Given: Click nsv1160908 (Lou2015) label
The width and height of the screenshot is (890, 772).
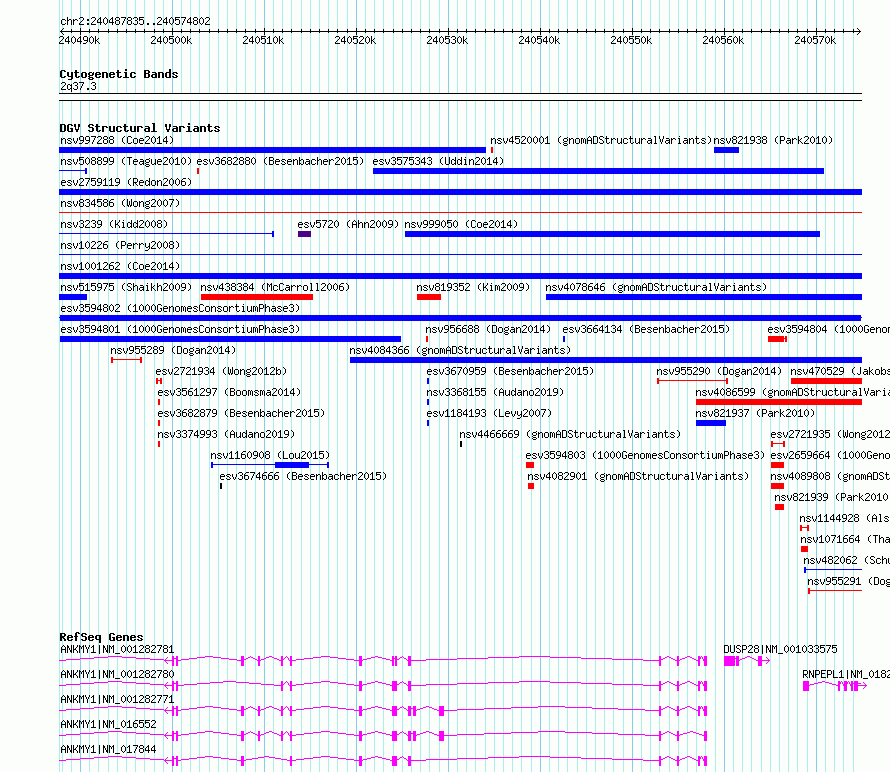Looking at the screenshot, I should pos(270,455).
